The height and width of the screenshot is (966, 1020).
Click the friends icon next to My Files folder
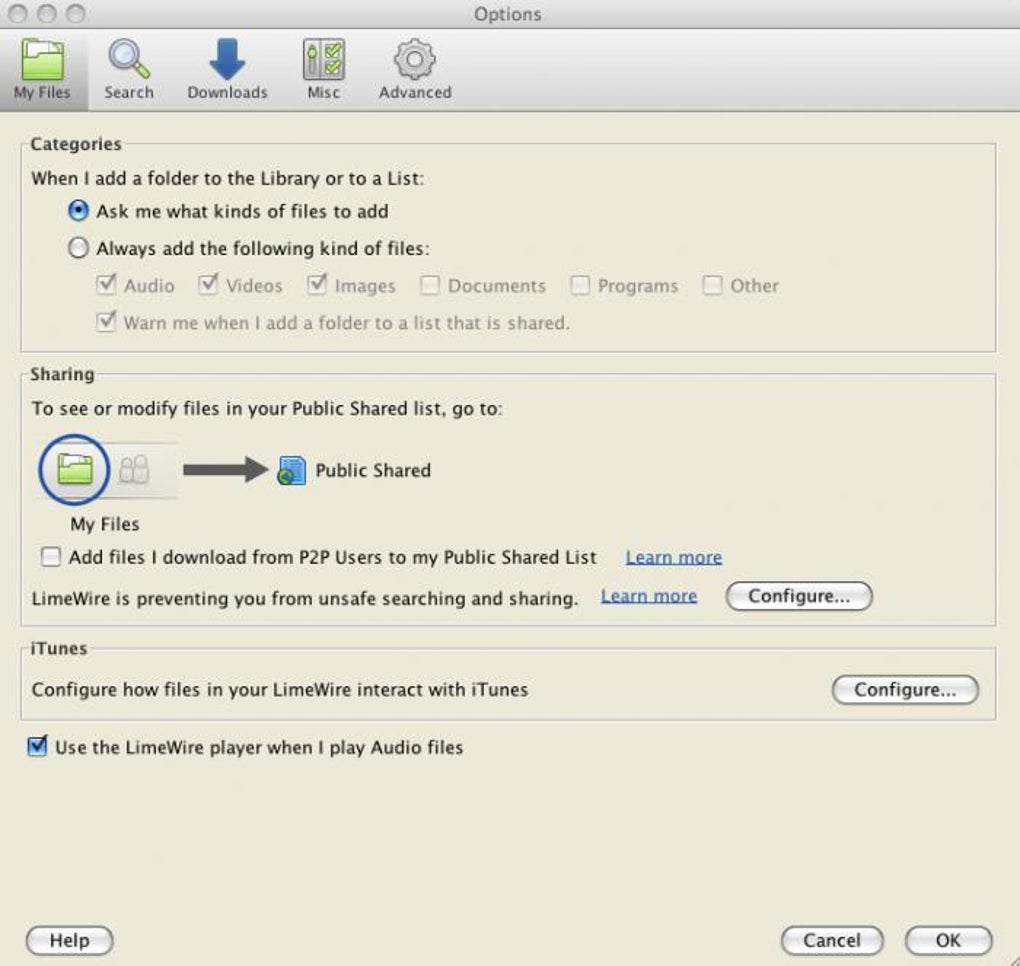click(135, 469)
